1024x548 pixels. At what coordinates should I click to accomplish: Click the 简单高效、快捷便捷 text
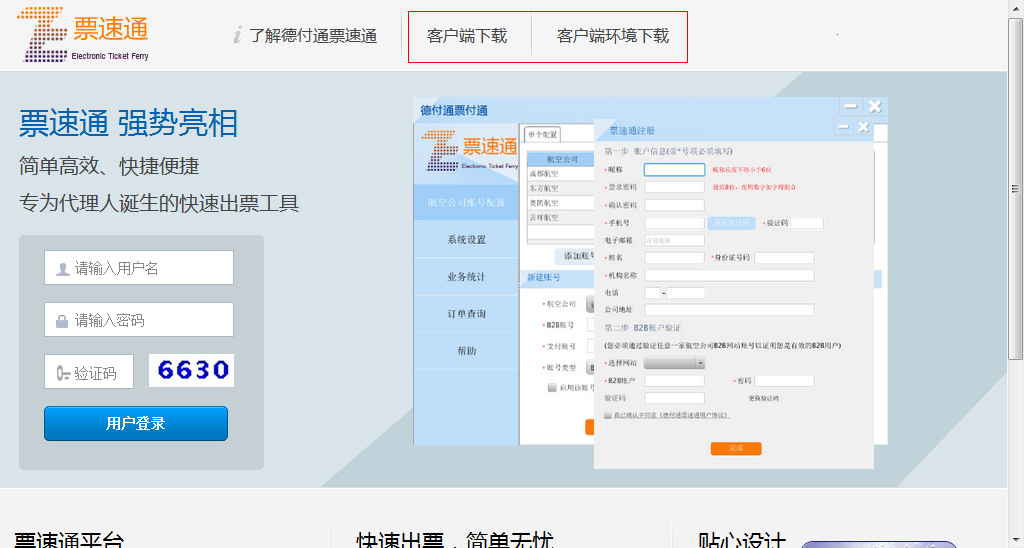click(x=109, y=166)
